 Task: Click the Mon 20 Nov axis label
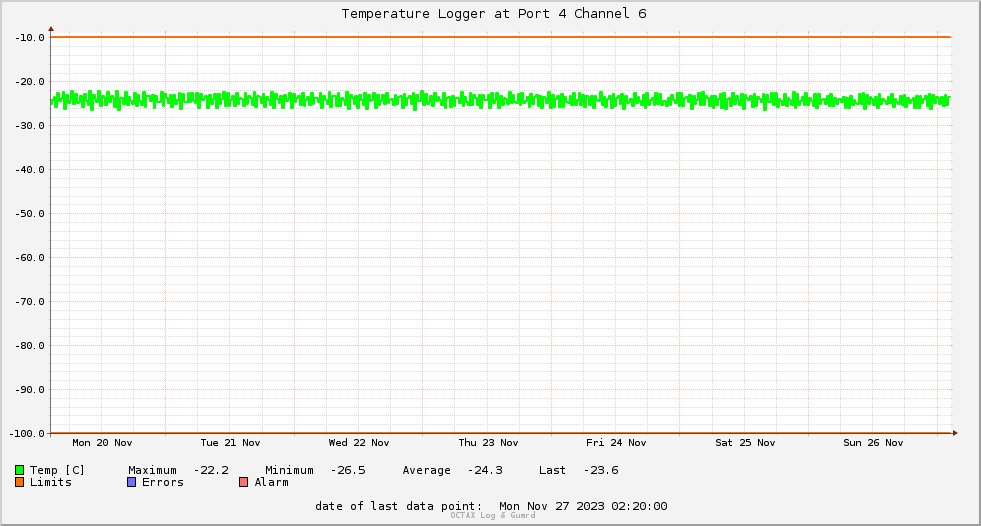102,443
